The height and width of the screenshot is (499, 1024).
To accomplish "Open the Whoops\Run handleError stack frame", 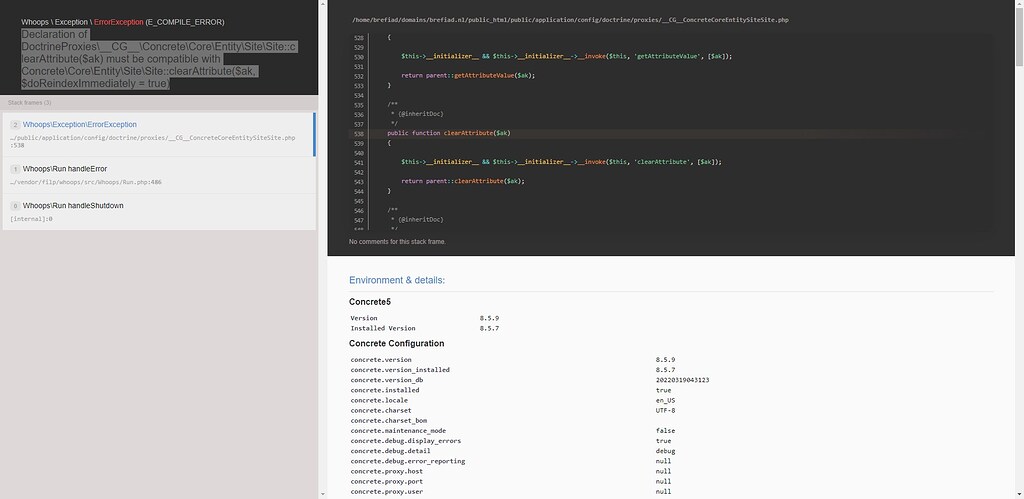I will tap(64, 169).
